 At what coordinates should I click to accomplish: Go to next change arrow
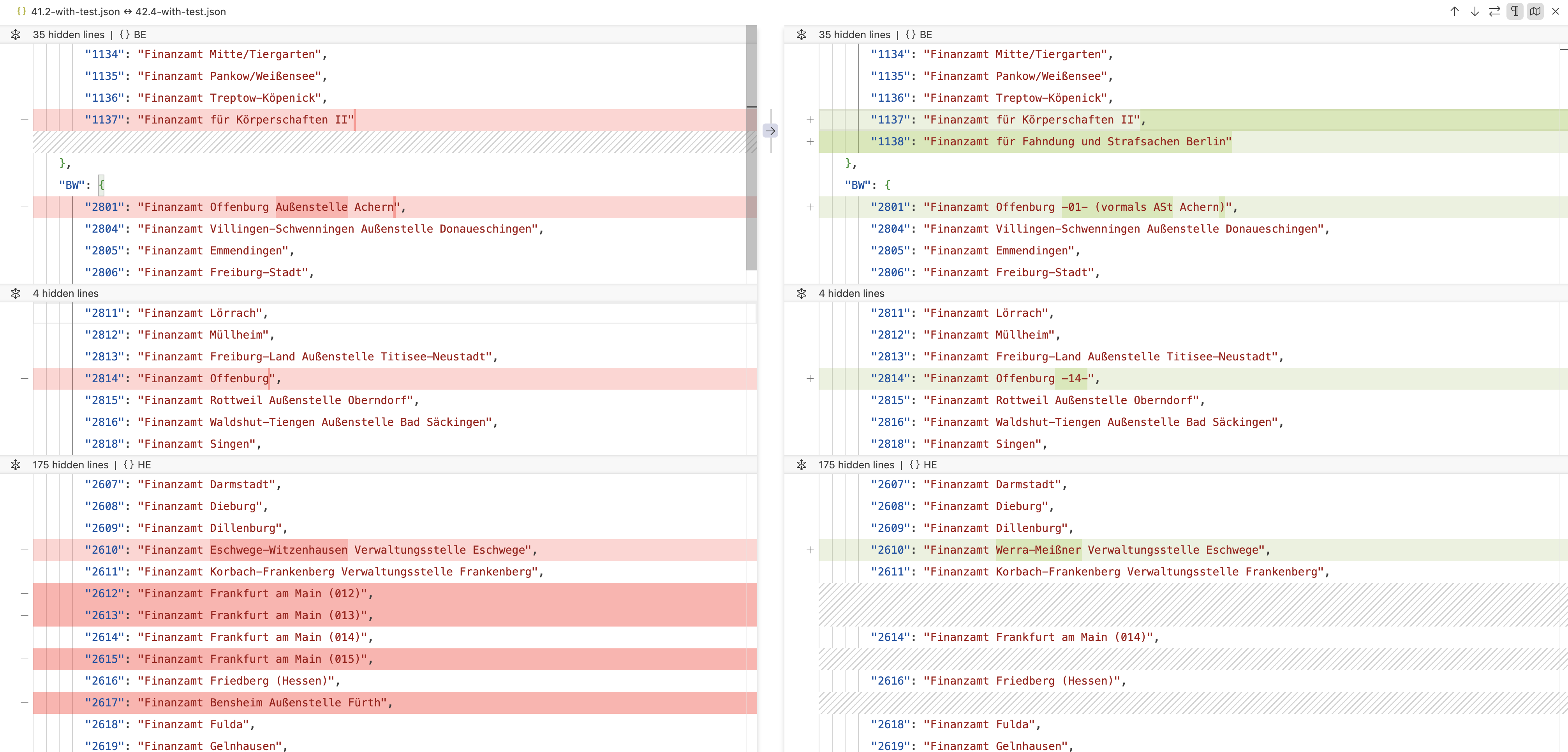point(1474,12)
